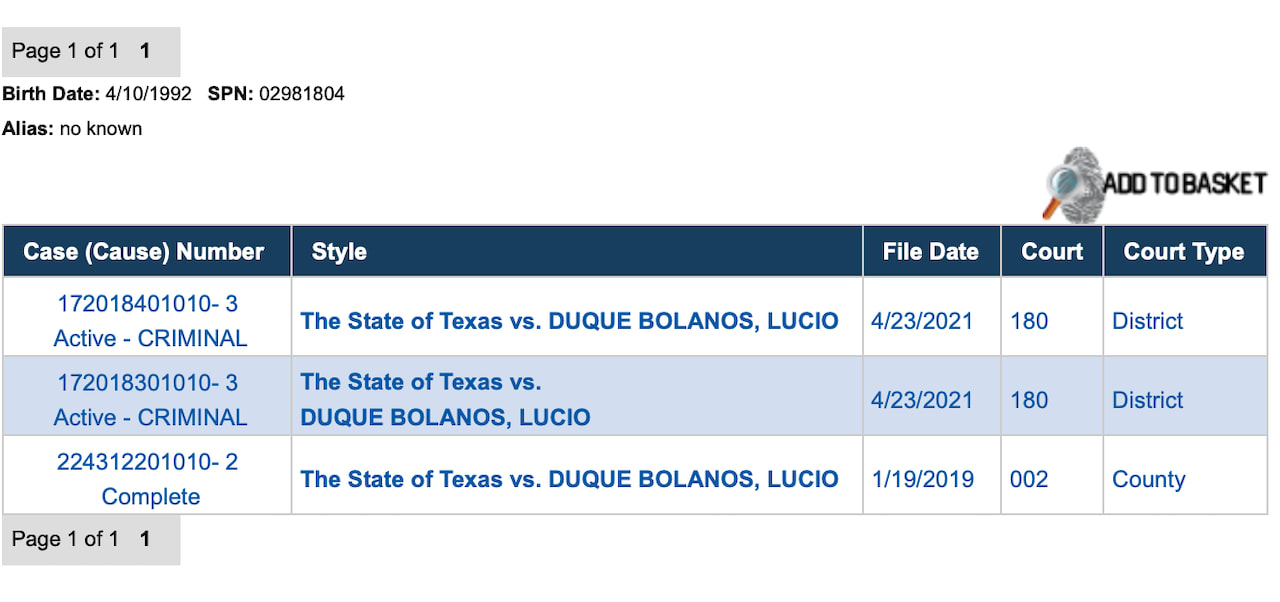1280x602 pixels.
Task: Click the Court Type column header
Action: tap(1183, 252)
